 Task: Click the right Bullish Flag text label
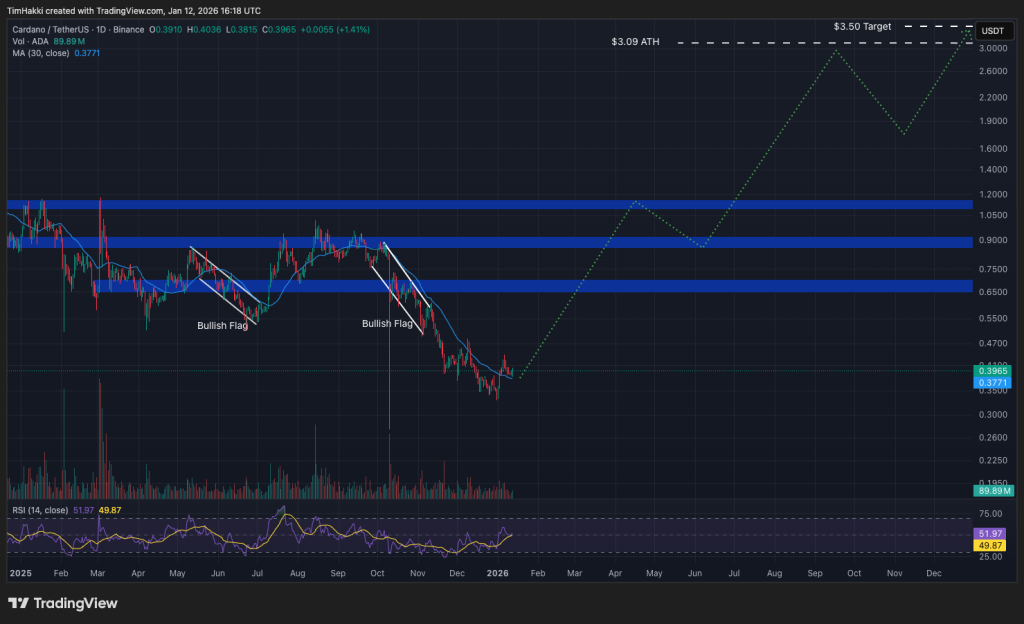(387, 323)
